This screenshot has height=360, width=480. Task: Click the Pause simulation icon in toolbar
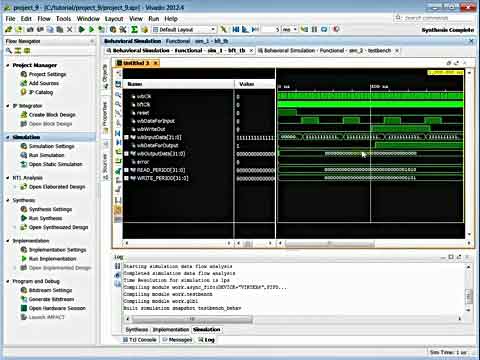click(x=314, y=30)
